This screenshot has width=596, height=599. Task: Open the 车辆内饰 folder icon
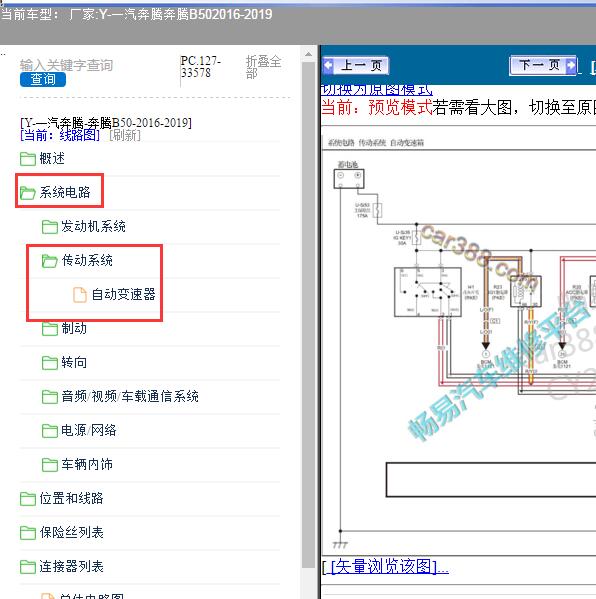click(50, 465)
